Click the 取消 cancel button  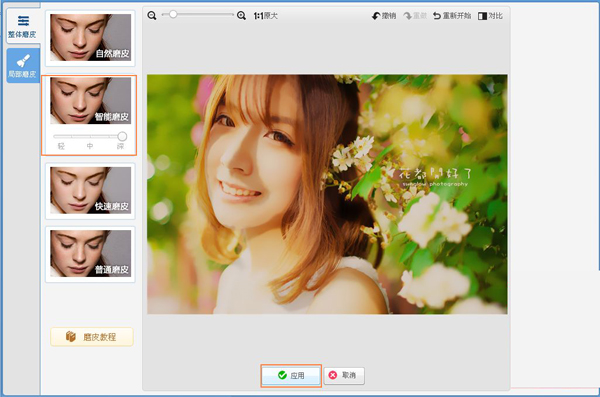pos(344,376)
